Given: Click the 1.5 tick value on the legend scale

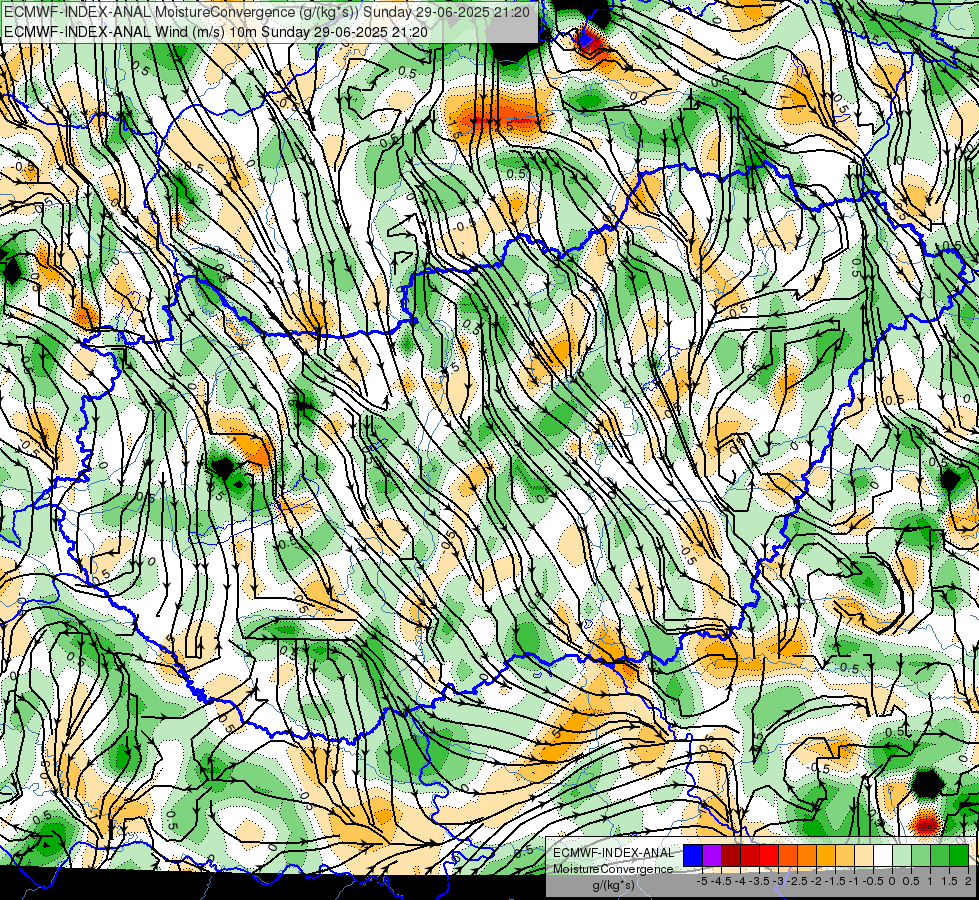Looking at the screenshot, I should tap(950, 881).
